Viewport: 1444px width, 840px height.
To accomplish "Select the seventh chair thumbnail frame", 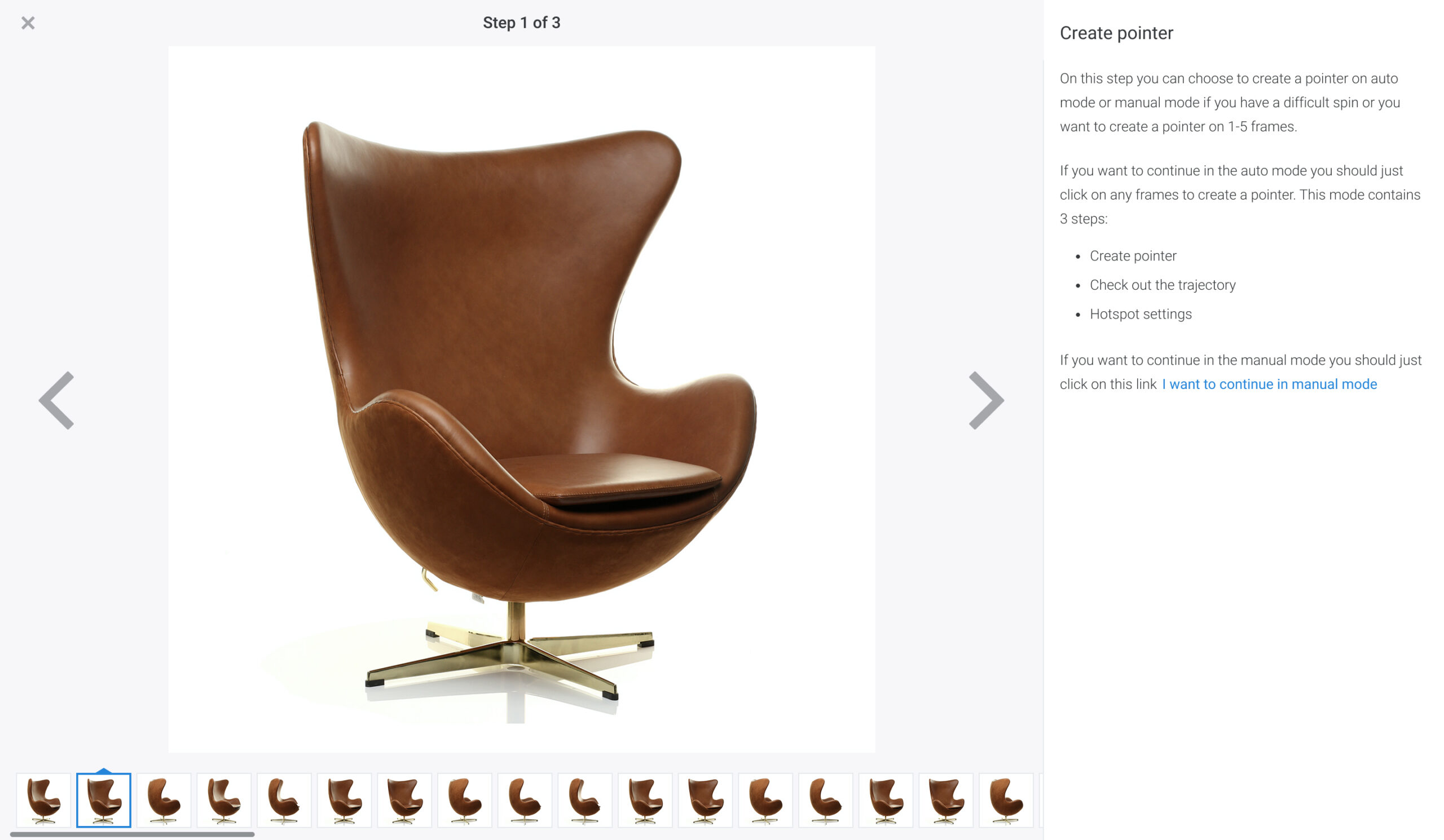I will (x=404, y=800).
